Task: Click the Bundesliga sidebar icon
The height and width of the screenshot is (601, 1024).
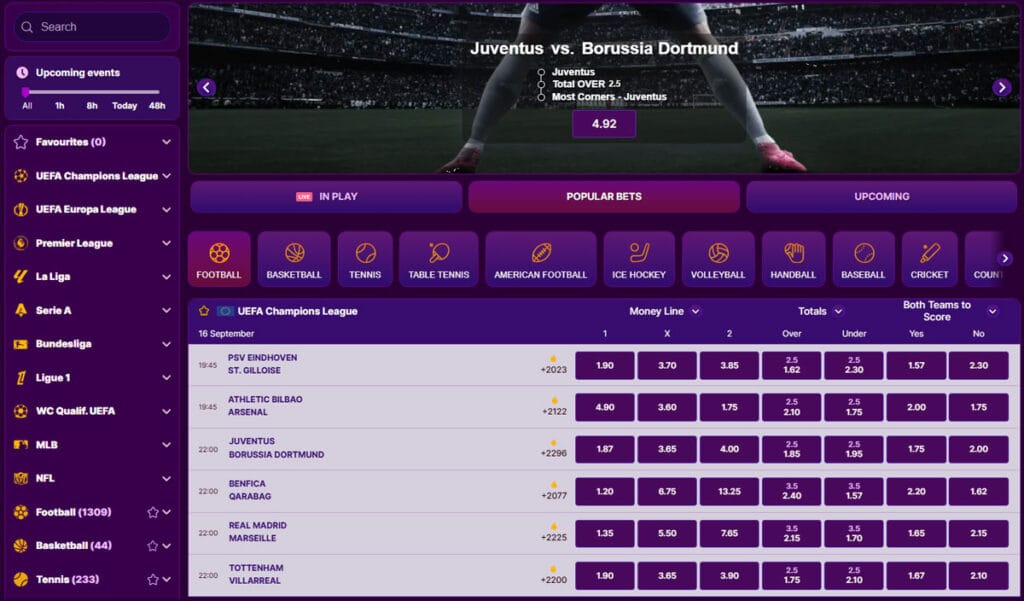Action: 21,344
